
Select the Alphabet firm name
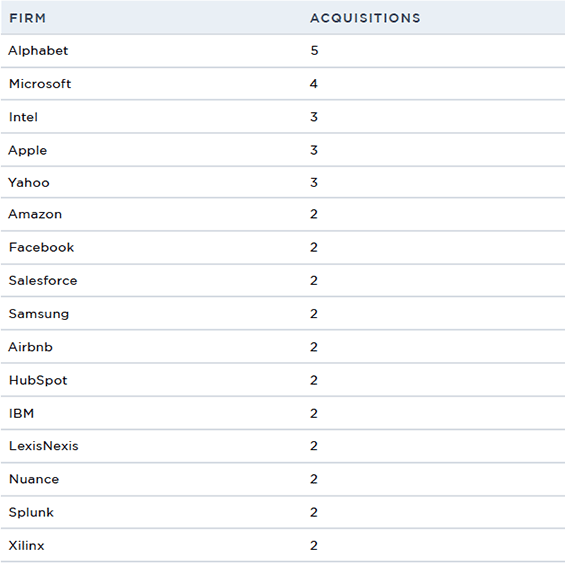click(38, 51)
